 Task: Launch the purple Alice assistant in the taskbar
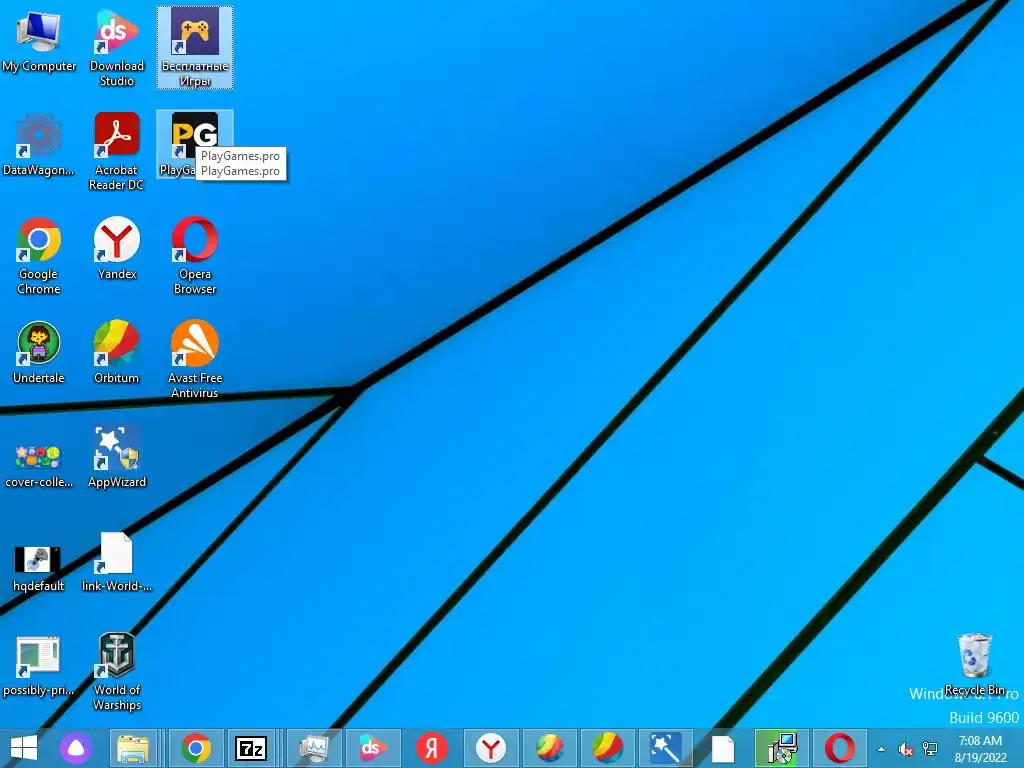click(x=76, y=748)
